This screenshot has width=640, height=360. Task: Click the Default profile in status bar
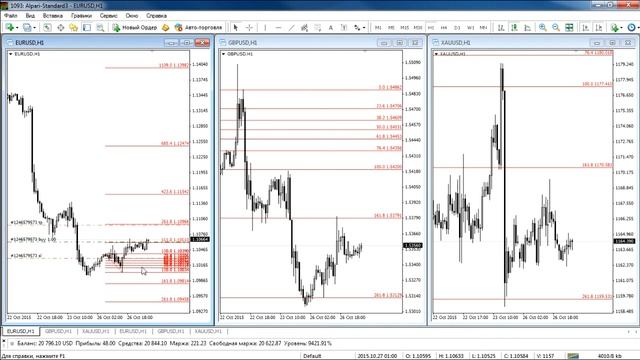pyautogui.click(x=312, y=356)
